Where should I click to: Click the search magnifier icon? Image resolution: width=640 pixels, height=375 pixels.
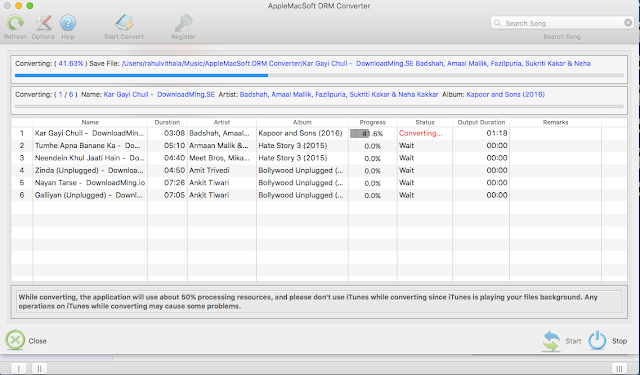click(497, 23)
